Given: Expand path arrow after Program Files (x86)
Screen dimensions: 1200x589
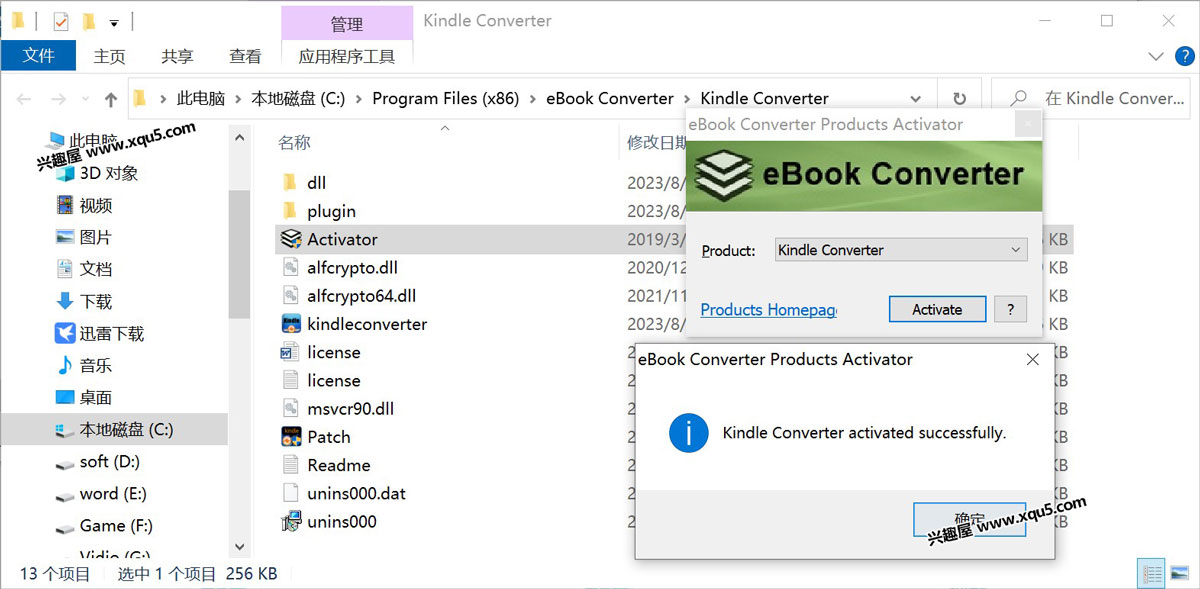Looking at the screenshot, I should point(532,99).
